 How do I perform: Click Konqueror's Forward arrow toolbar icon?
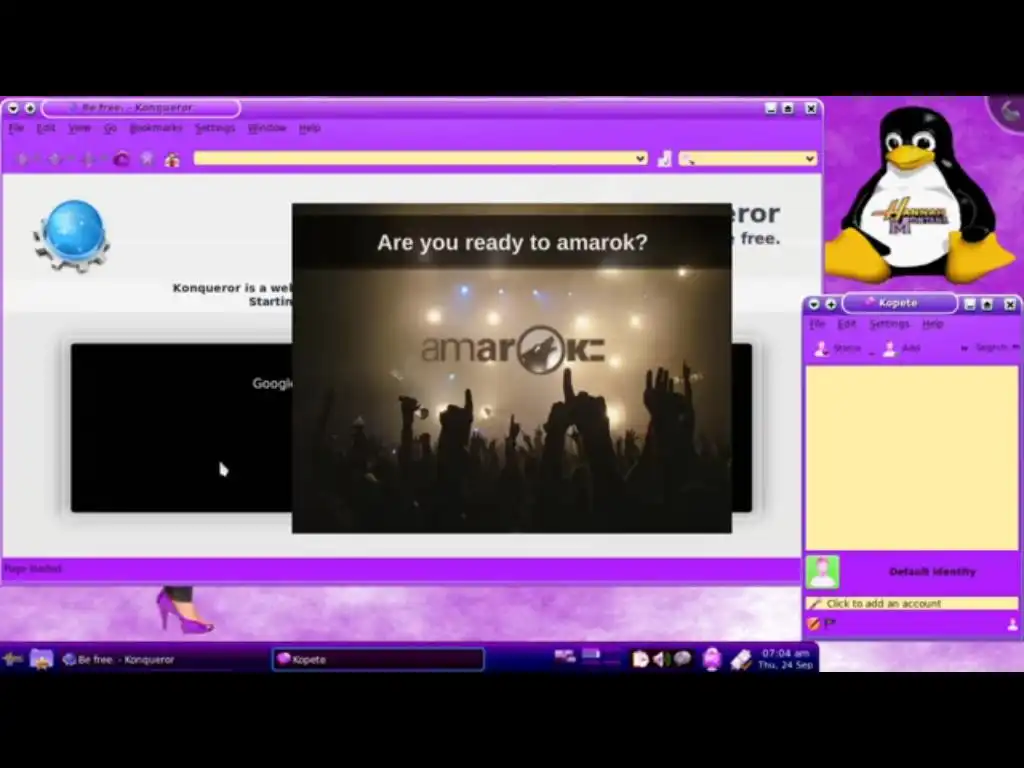coord(55,159)
